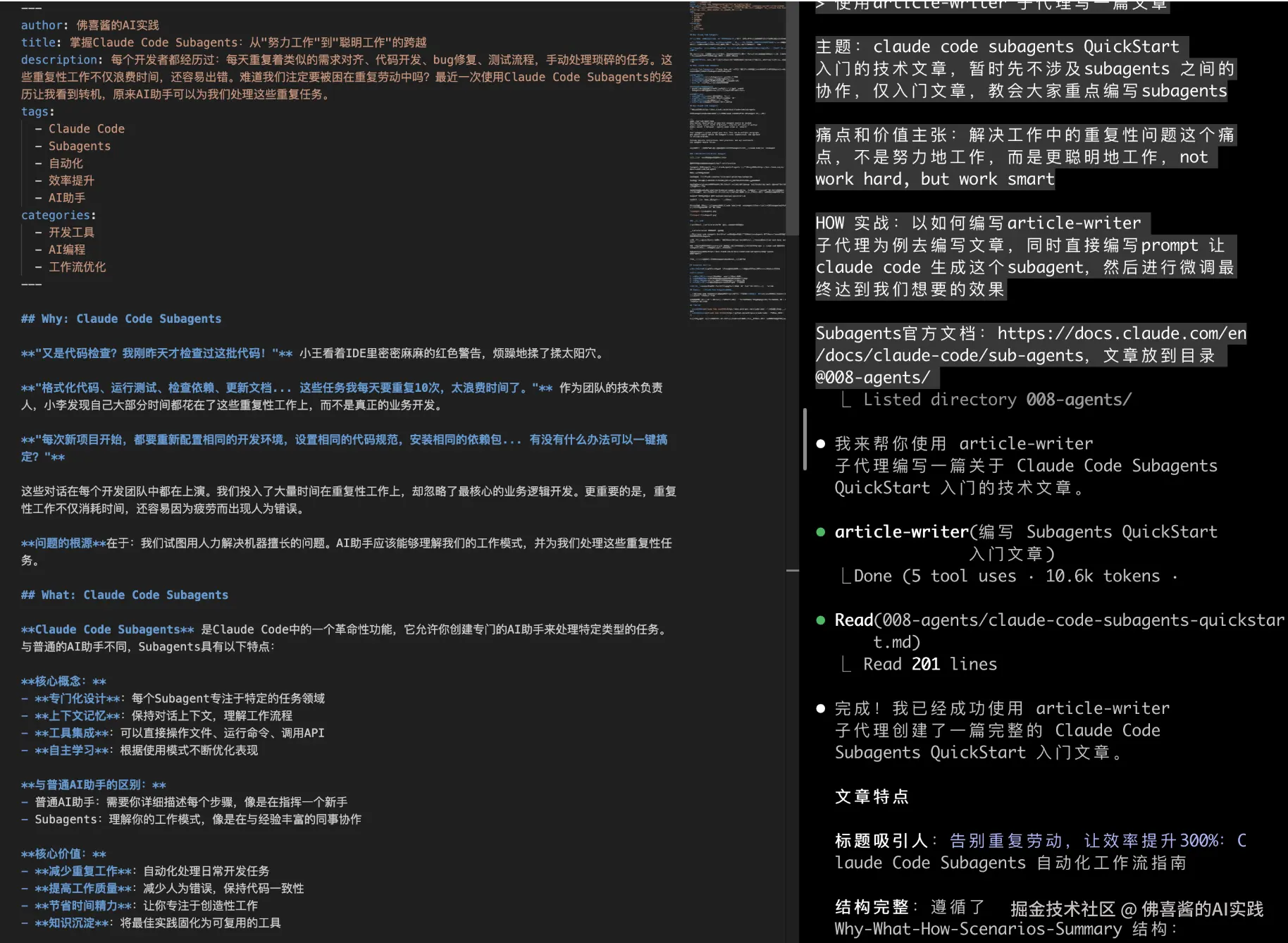Click the '**问题的根源**' paragraph start
Viewport: 1288px width, 943px height.
pos(63,543)
